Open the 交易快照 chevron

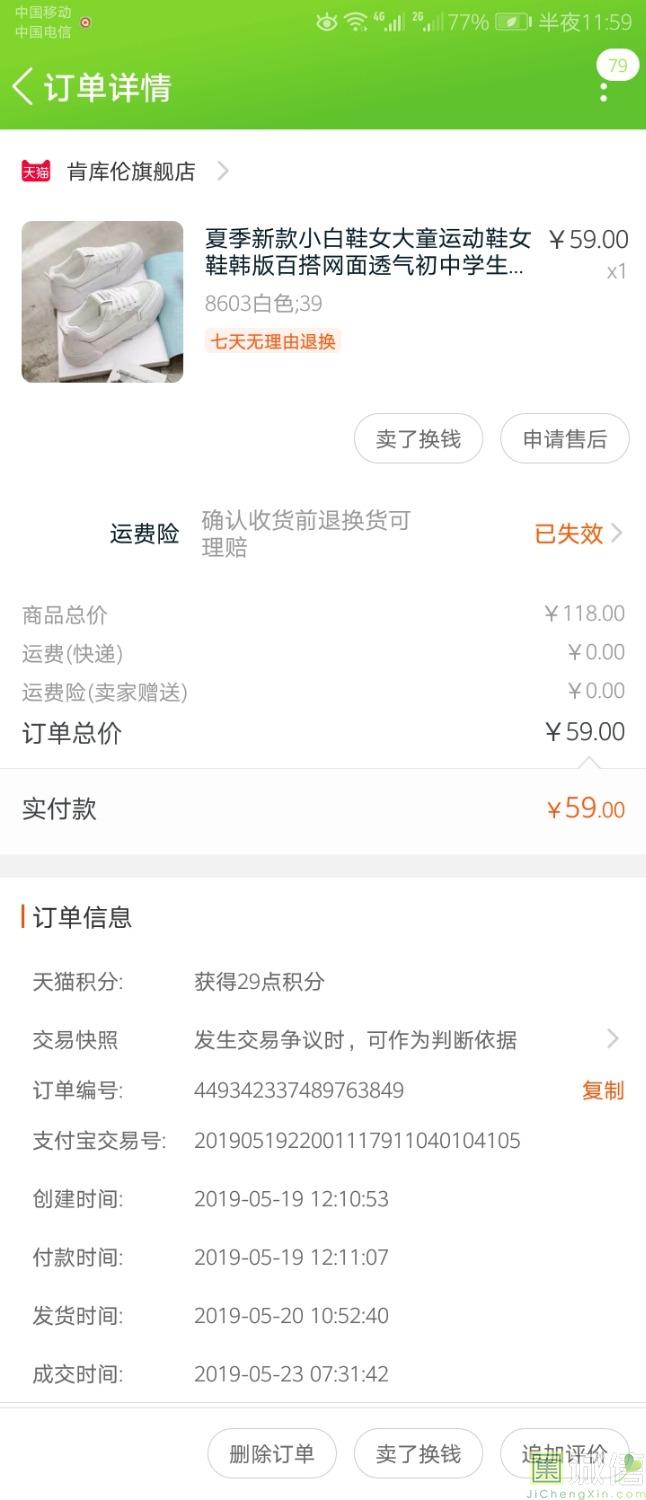click(x=613, y=1039)
